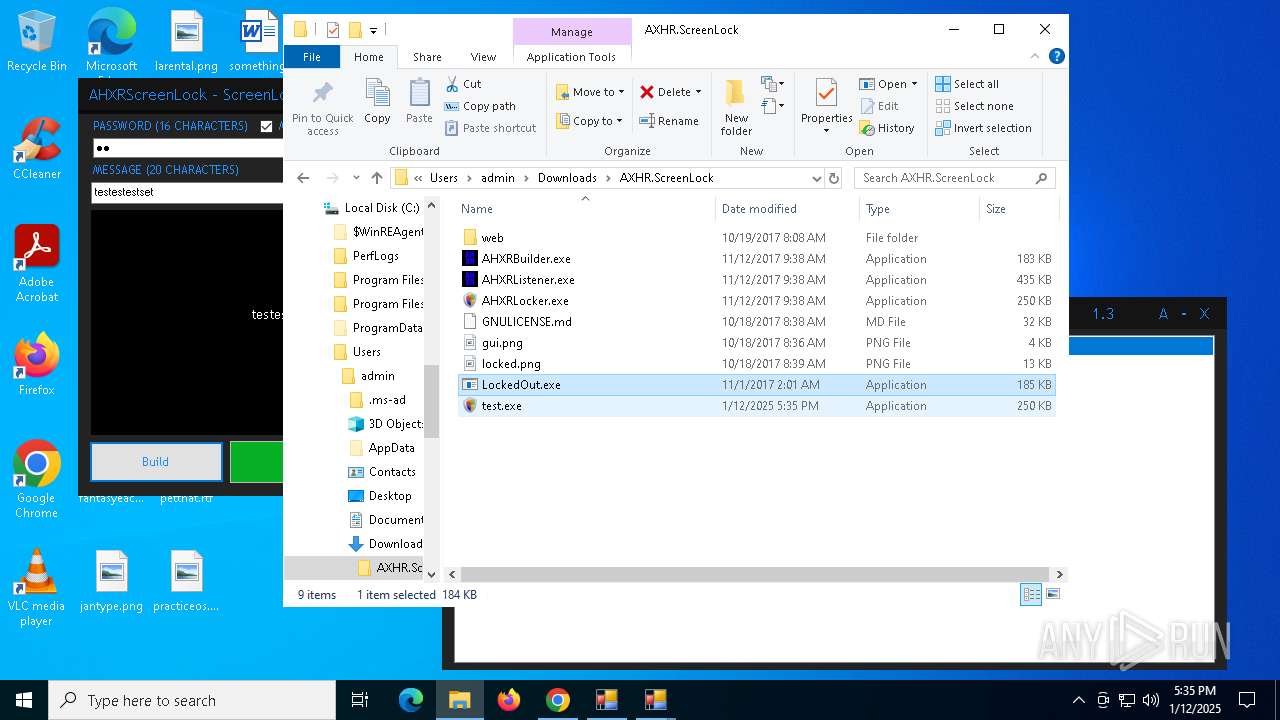1280x720 pixels.
Task: Click the admin breadcrumb in address bar
Action: tap(498, 178)
